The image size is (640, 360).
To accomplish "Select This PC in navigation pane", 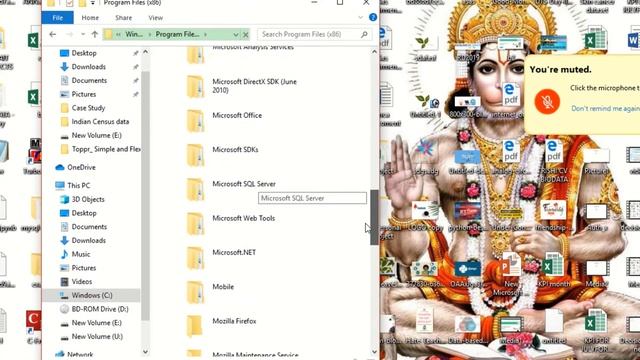I will pos(78,185).
